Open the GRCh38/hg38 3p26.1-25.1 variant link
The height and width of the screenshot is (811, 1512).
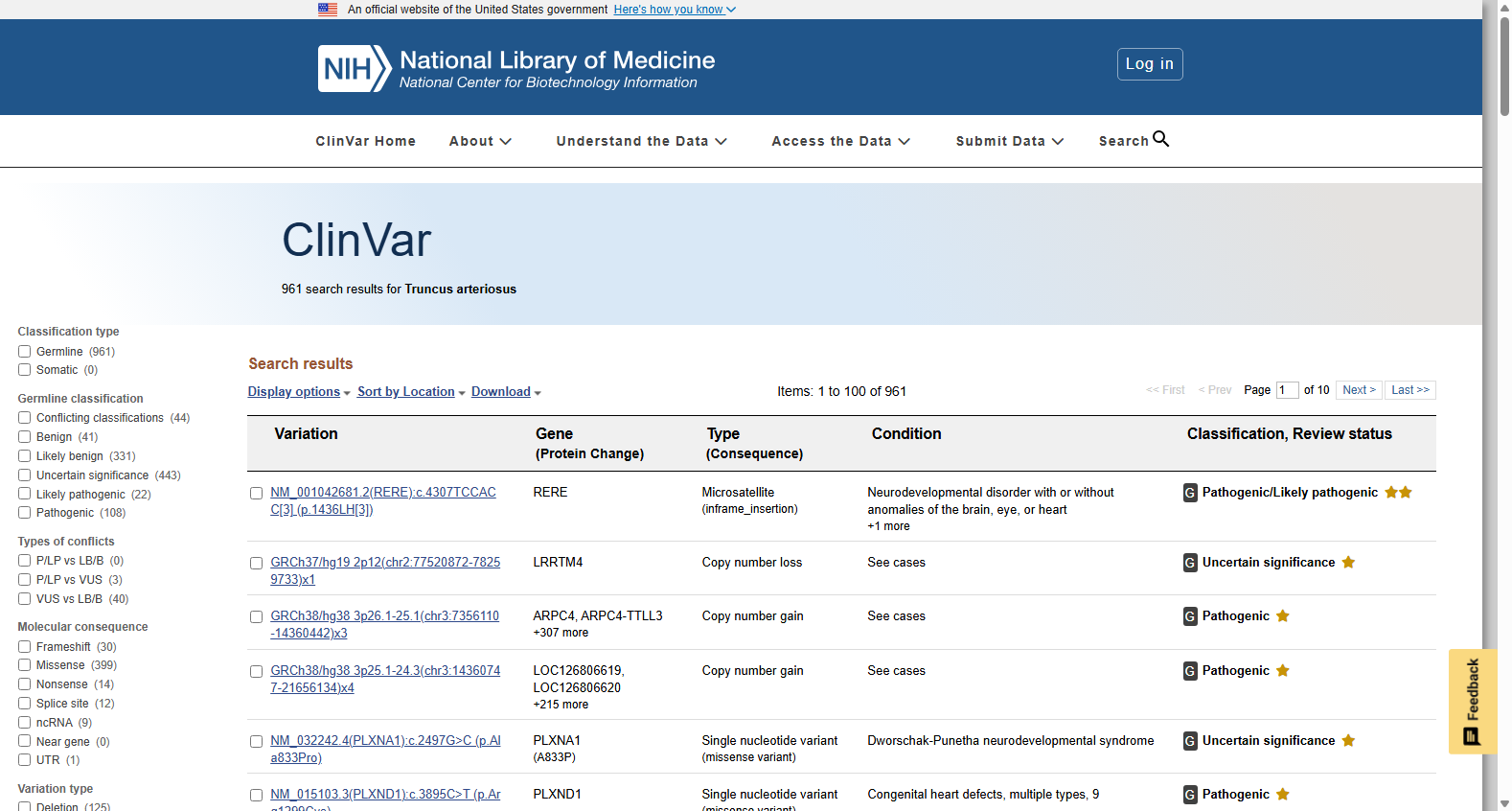(385, 625)
